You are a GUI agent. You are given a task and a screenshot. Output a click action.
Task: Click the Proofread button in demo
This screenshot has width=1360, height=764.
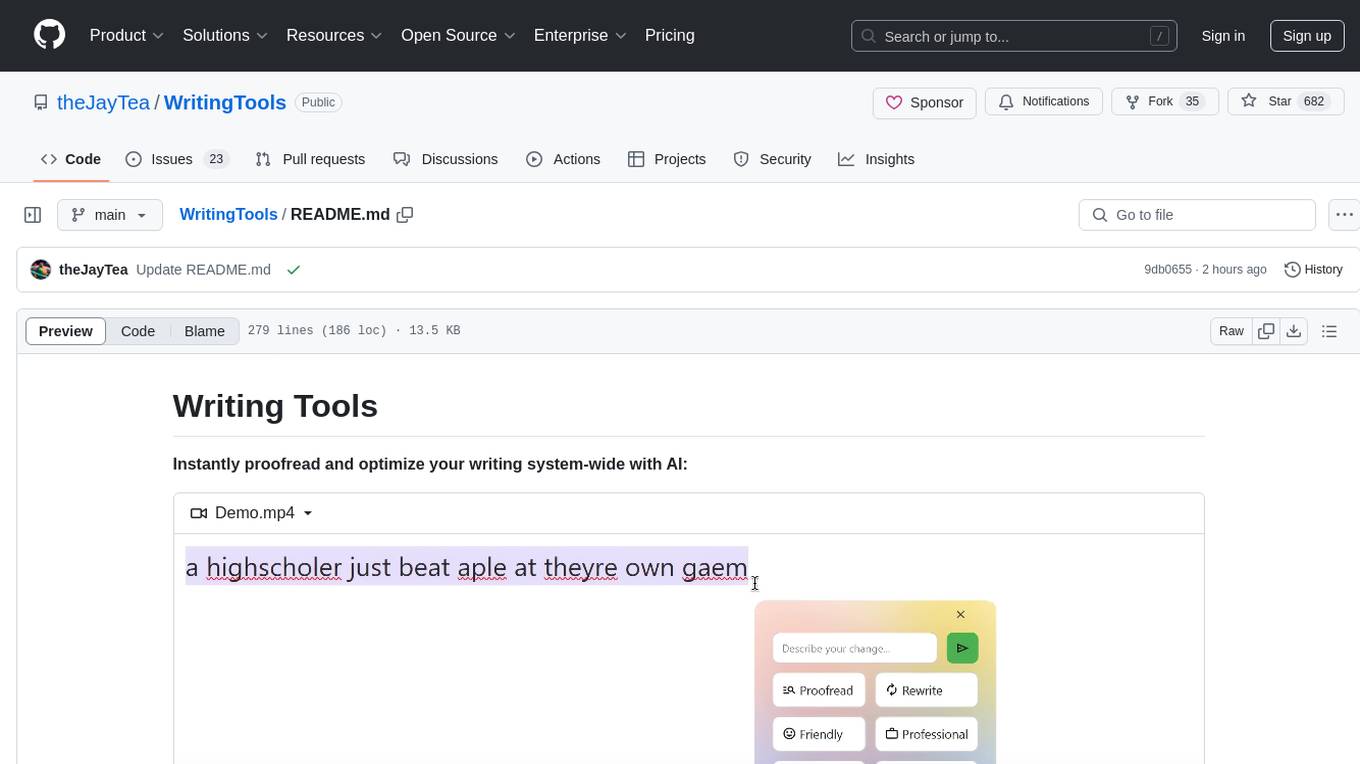click(819, 690)
